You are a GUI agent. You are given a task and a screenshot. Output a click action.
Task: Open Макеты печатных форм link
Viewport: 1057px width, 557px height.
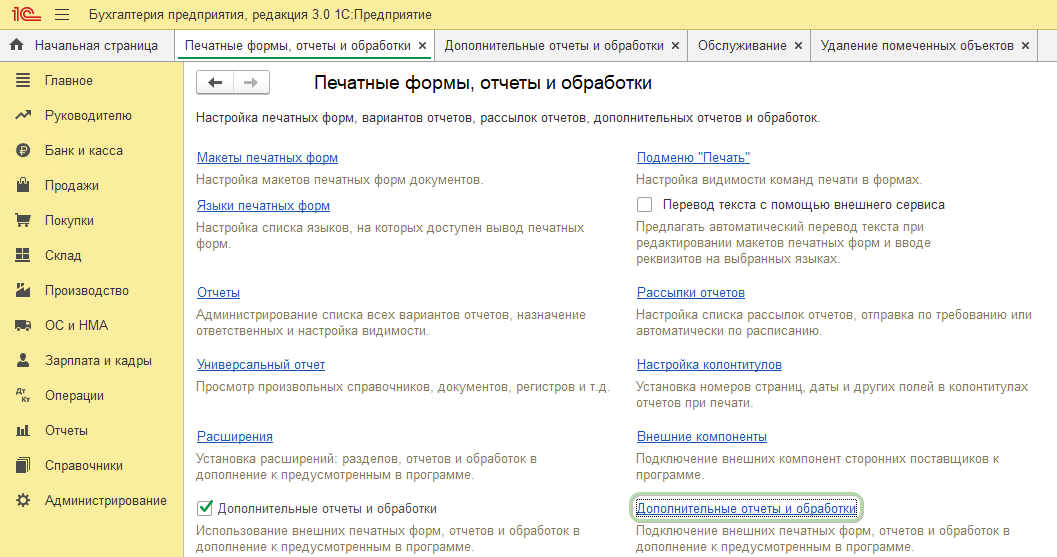[x=267, y=157]
